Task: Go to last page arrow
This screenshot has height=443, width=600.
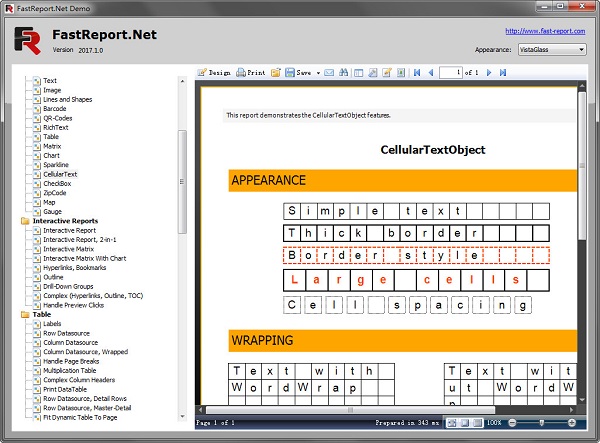Action: coord(503,72)
